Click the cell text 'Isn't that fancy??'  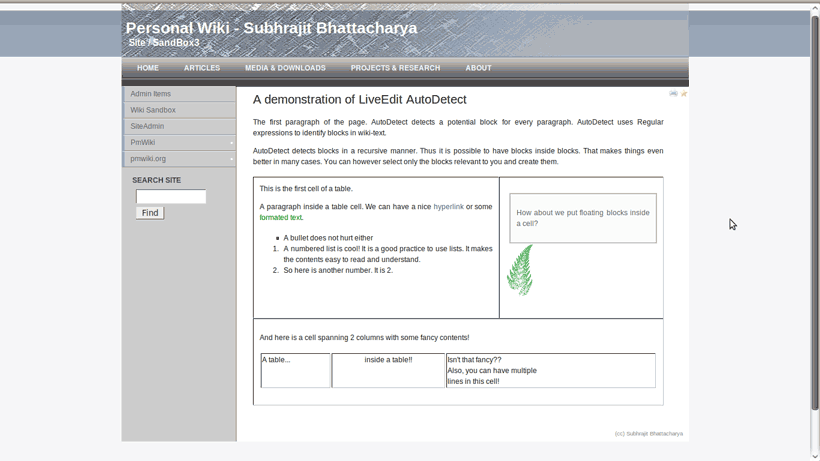(x=474, y=360)
